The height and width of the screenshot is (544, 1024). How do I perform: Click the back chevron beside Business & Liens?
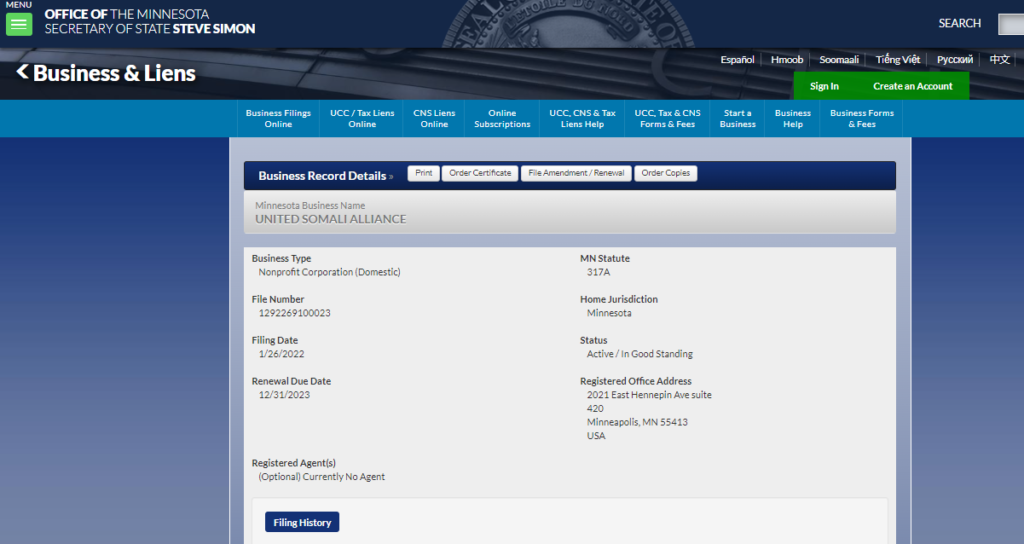(x=22, y=72)
